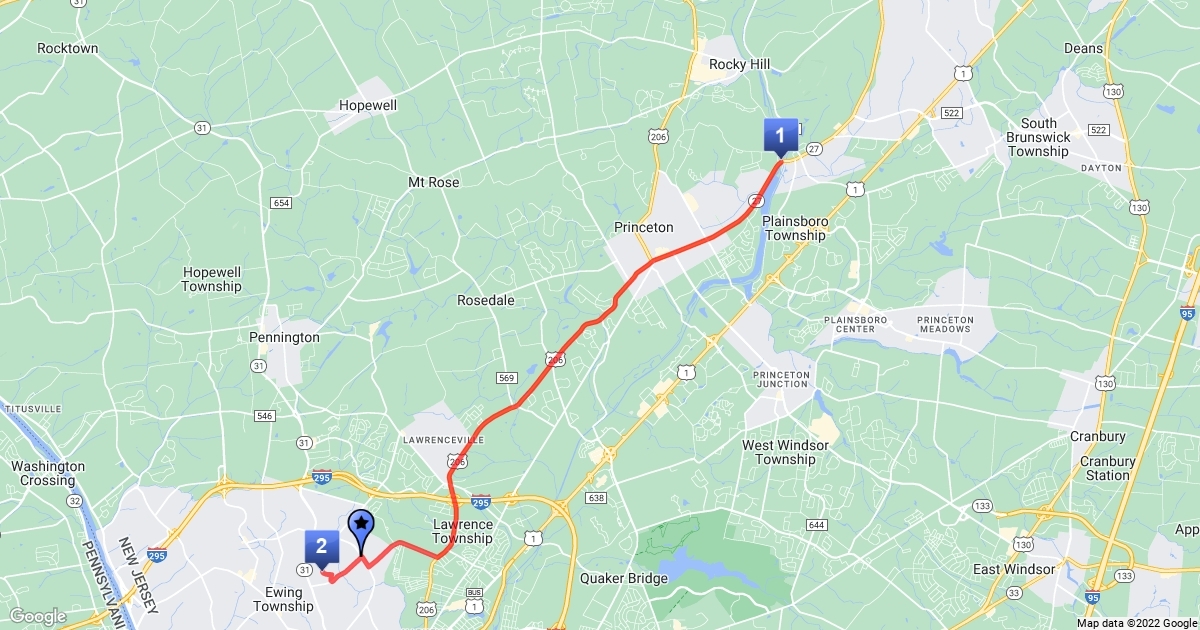Click the Quaker Bridge label
The height and width of the screenshot is (630, 1200).
624,578
